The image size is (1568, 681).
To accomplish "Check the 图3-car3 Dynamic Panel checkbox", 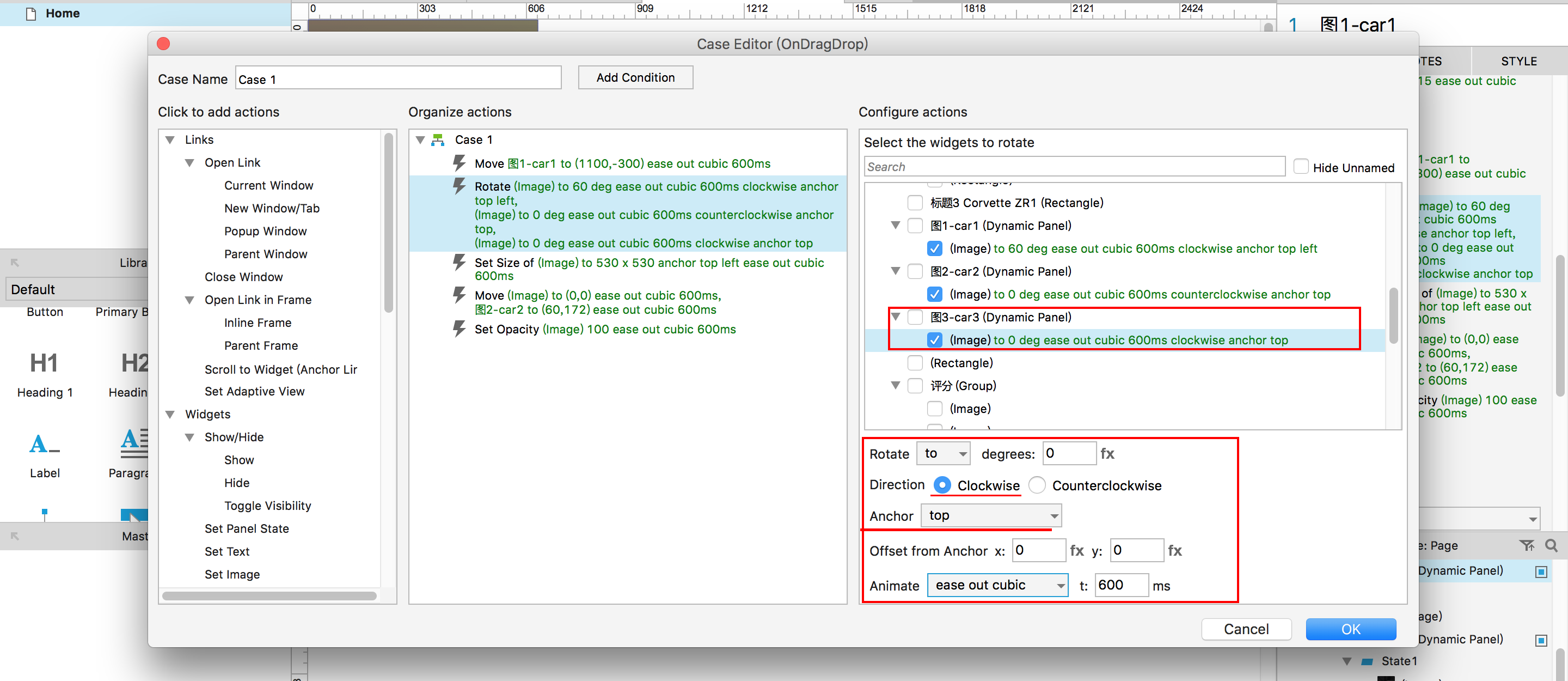I will (x=915, y=317).
